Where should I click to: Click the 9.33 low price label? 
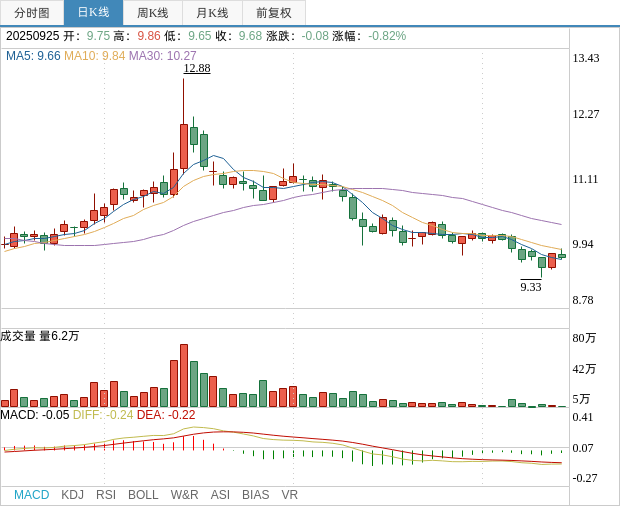tap(531, 287)
